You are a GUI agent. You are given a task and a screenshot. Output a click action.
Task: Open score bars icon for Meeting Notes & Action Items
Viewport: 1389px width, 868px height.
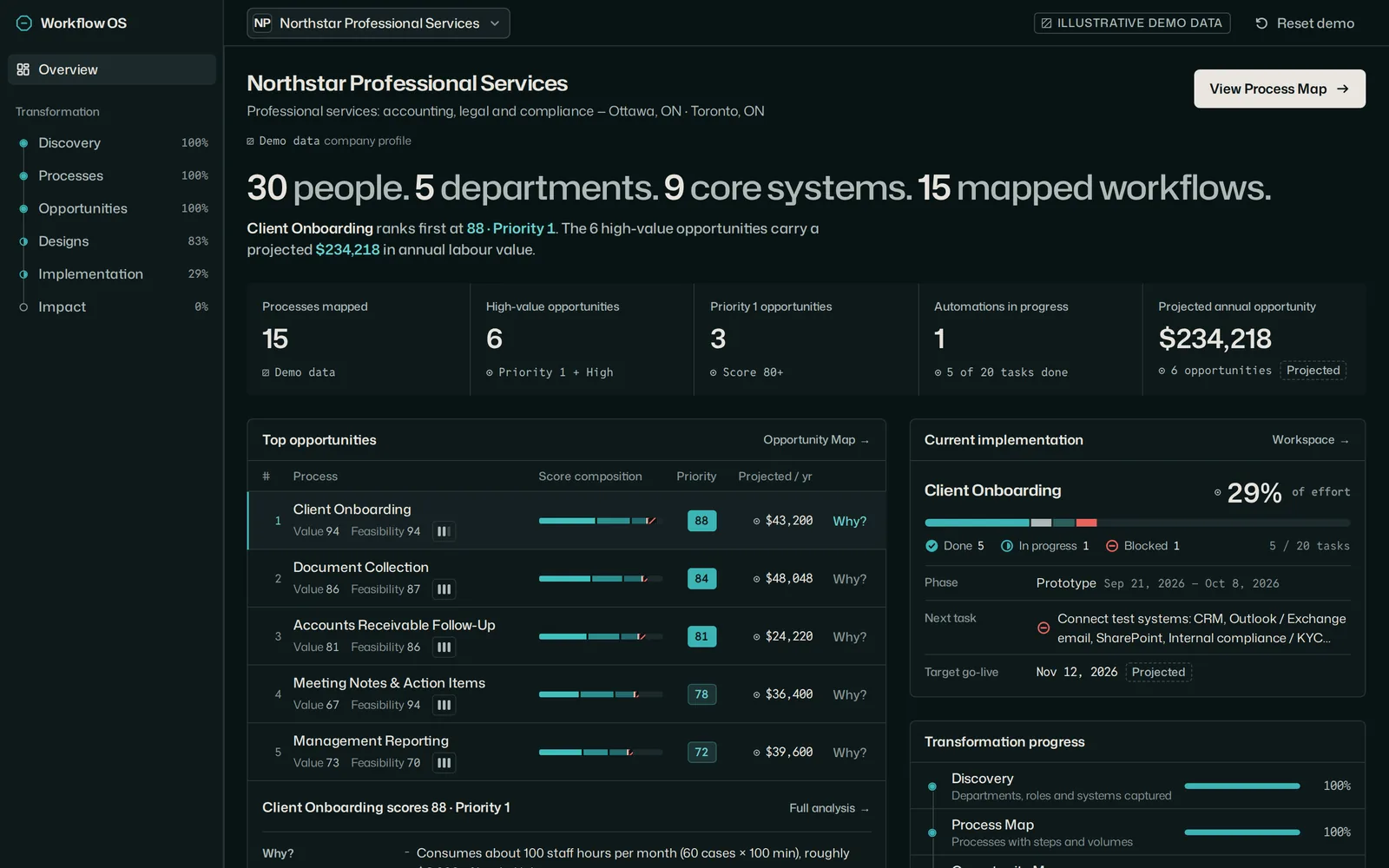pyautogui.click(x=444, y=705)
